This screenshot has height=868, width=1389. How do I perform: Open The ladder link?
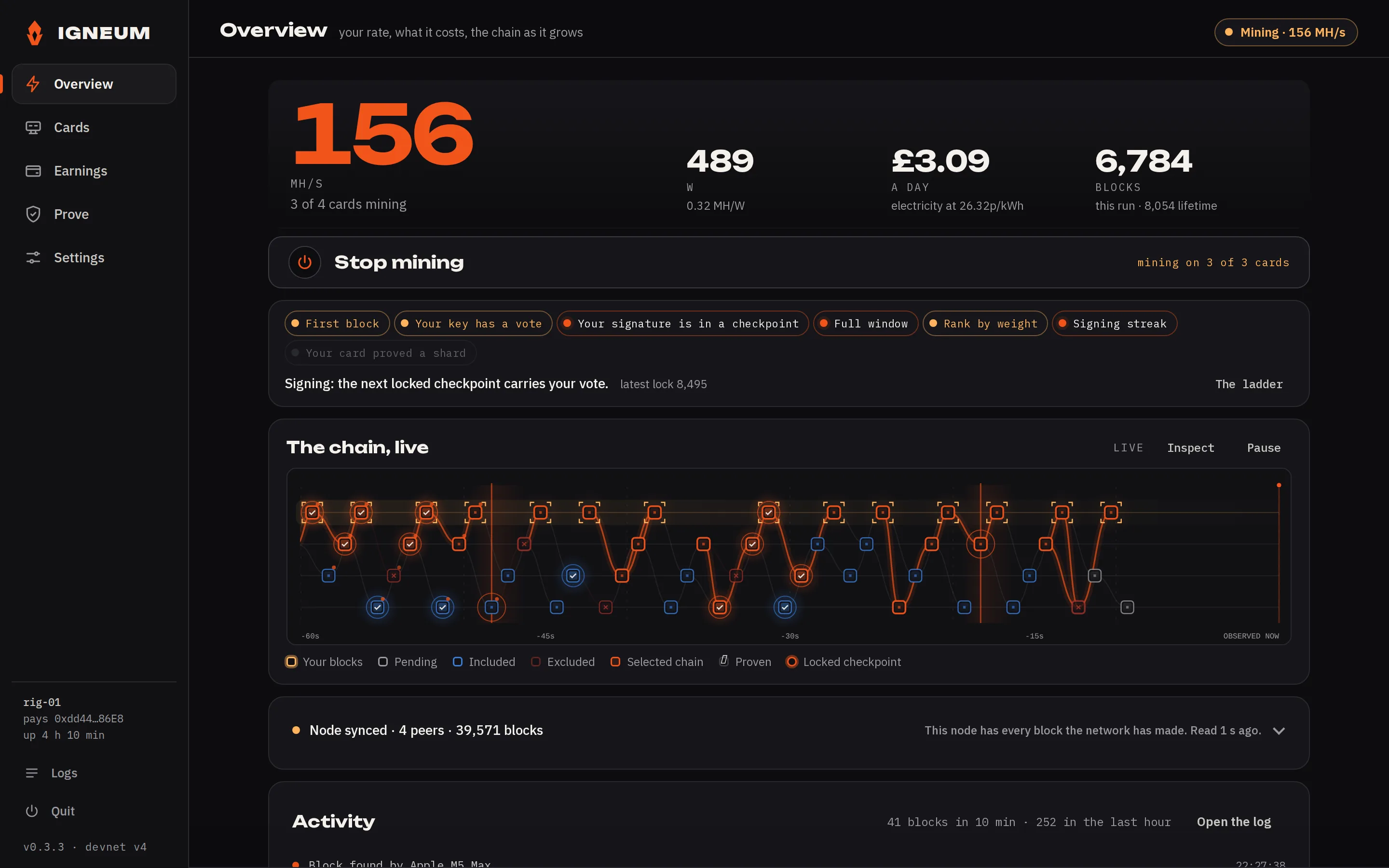click(x=1249, y=384)
